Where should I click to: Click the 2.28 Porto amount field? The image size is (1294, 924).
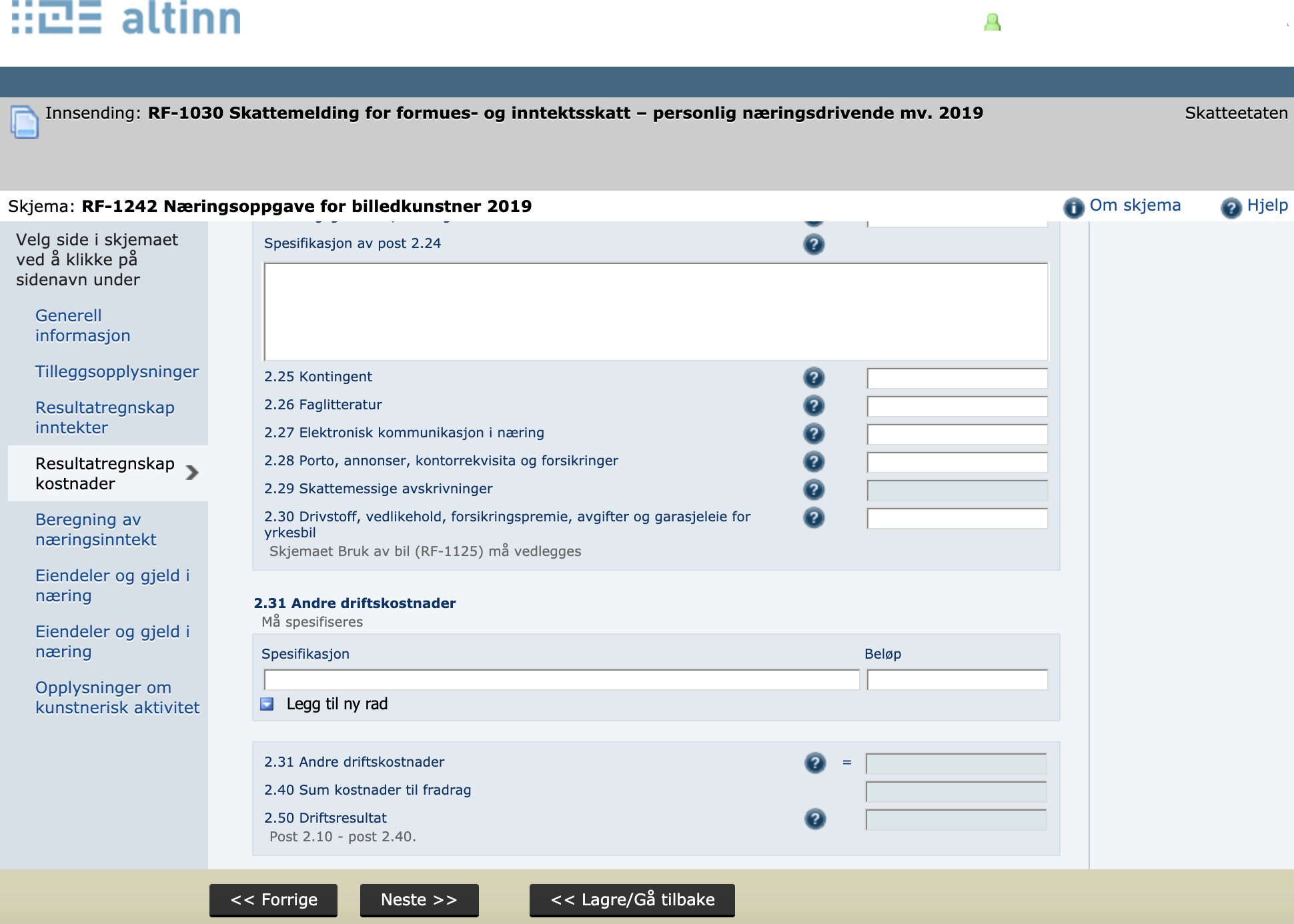(956, 461)
